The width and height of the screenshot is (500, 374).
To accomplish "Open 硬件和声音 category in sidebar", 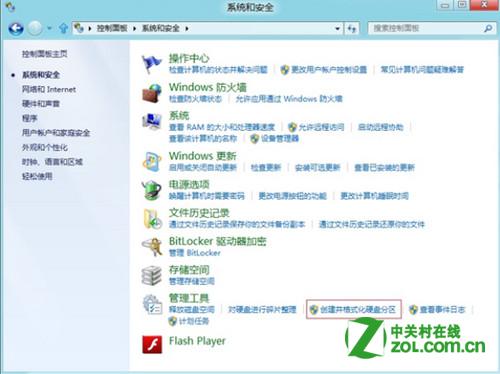I will click(41, 104).
